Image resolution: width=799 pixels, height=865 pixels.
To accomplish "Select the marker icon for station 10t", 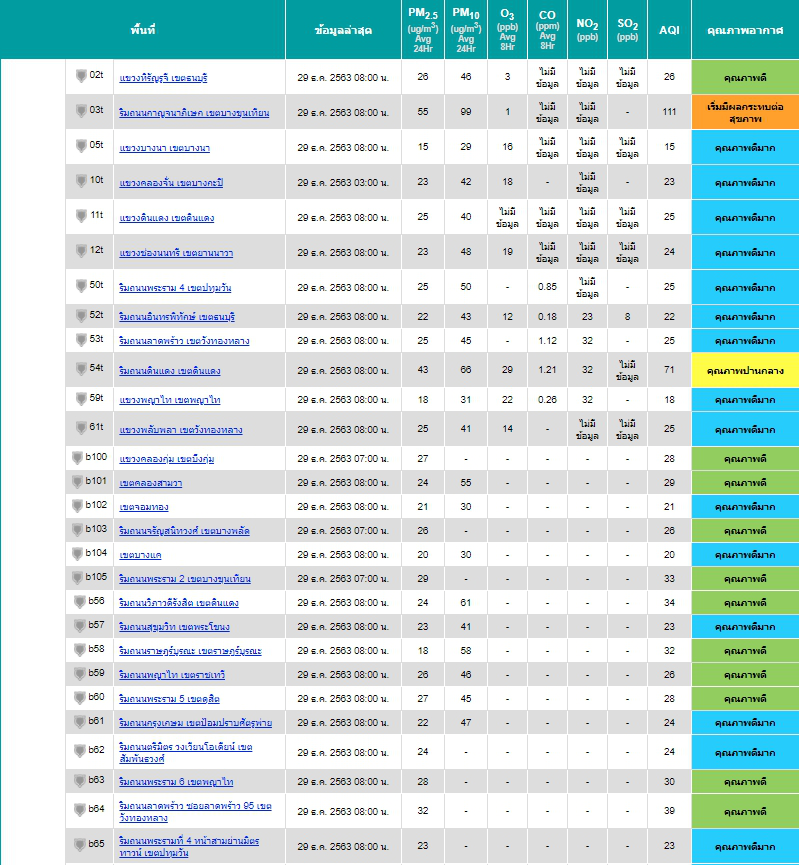I will click(81, 180).
